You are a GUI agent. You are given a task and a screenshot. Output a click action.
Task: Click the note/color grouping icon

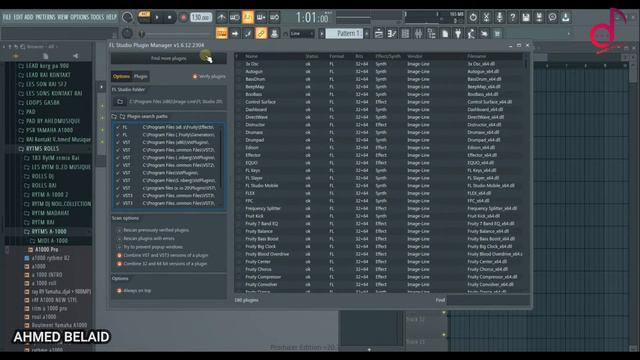[274, 33]
